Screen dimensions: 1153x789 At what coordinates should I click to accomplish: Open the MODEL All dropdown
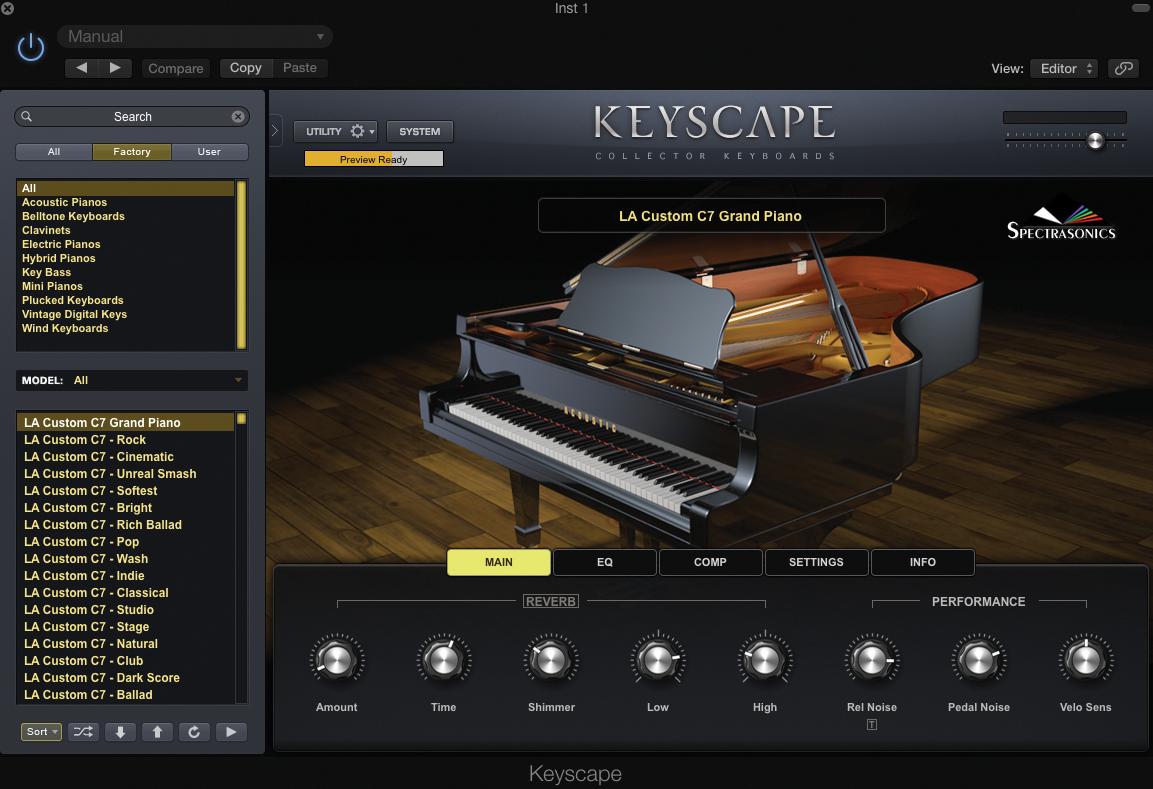(132, 380)
